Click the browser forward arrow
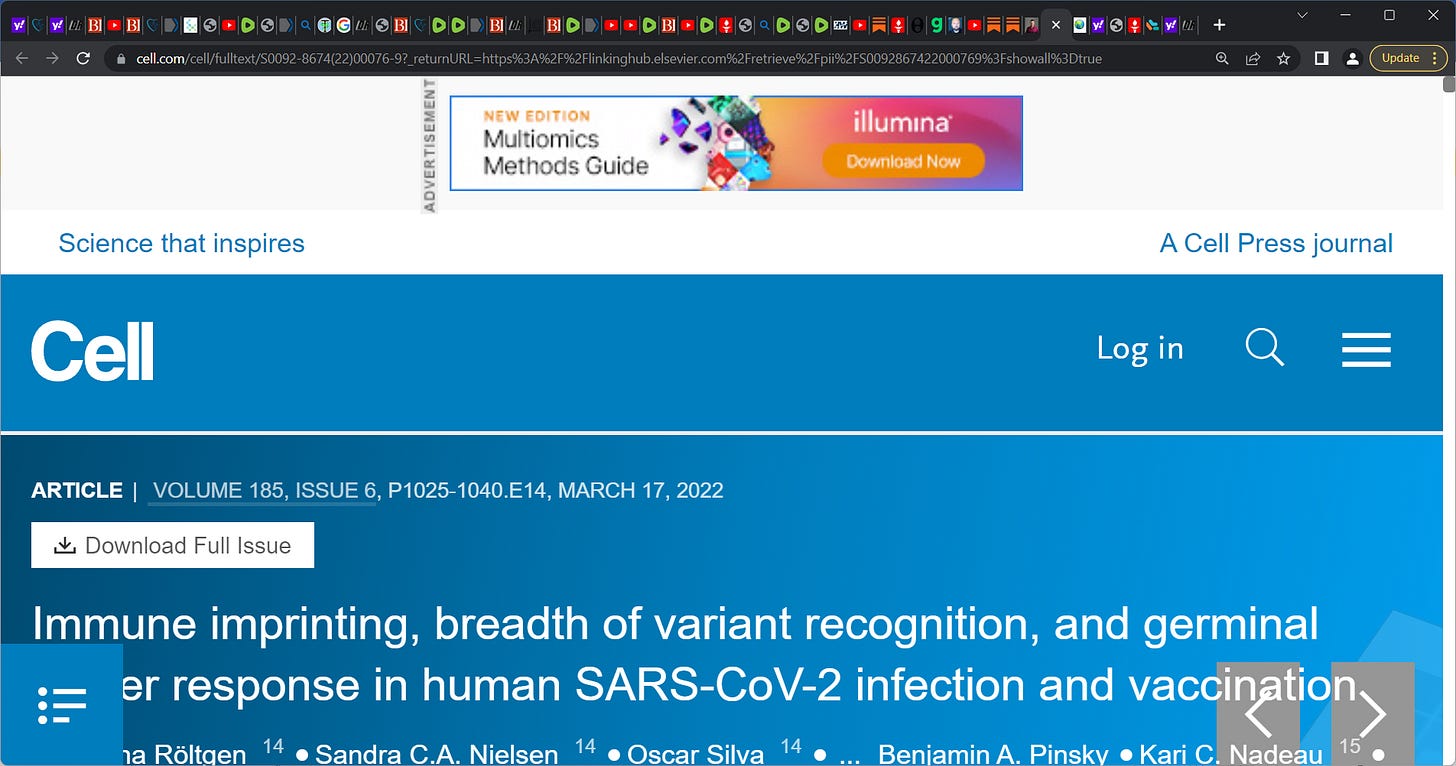 click(53, 58)
